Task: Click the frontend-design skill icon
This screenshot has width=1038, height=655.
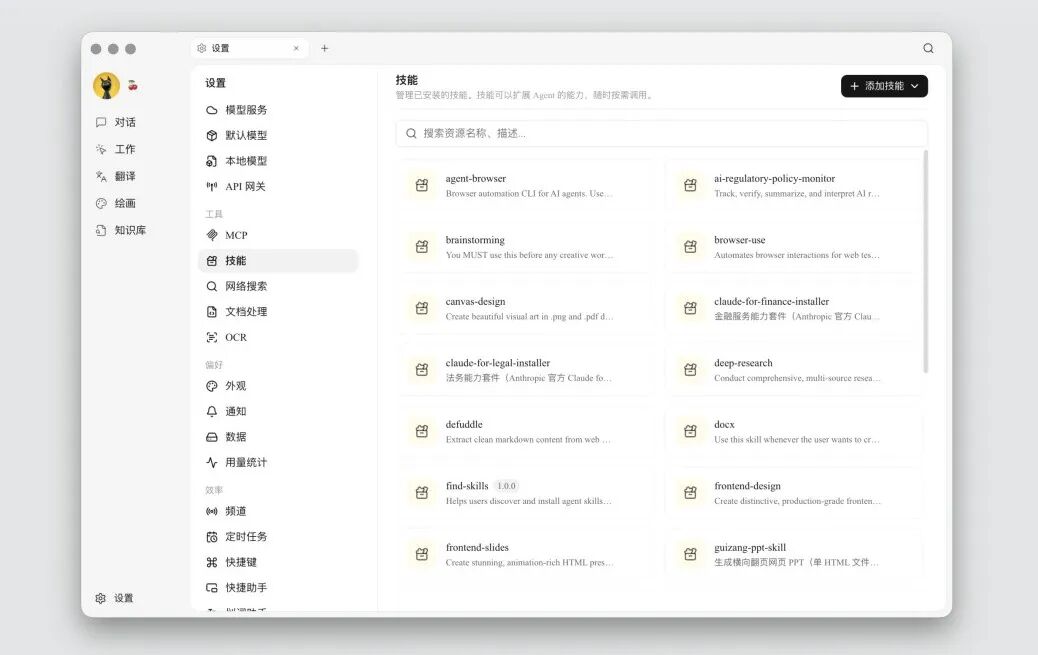Action: (x=690, y=493)
